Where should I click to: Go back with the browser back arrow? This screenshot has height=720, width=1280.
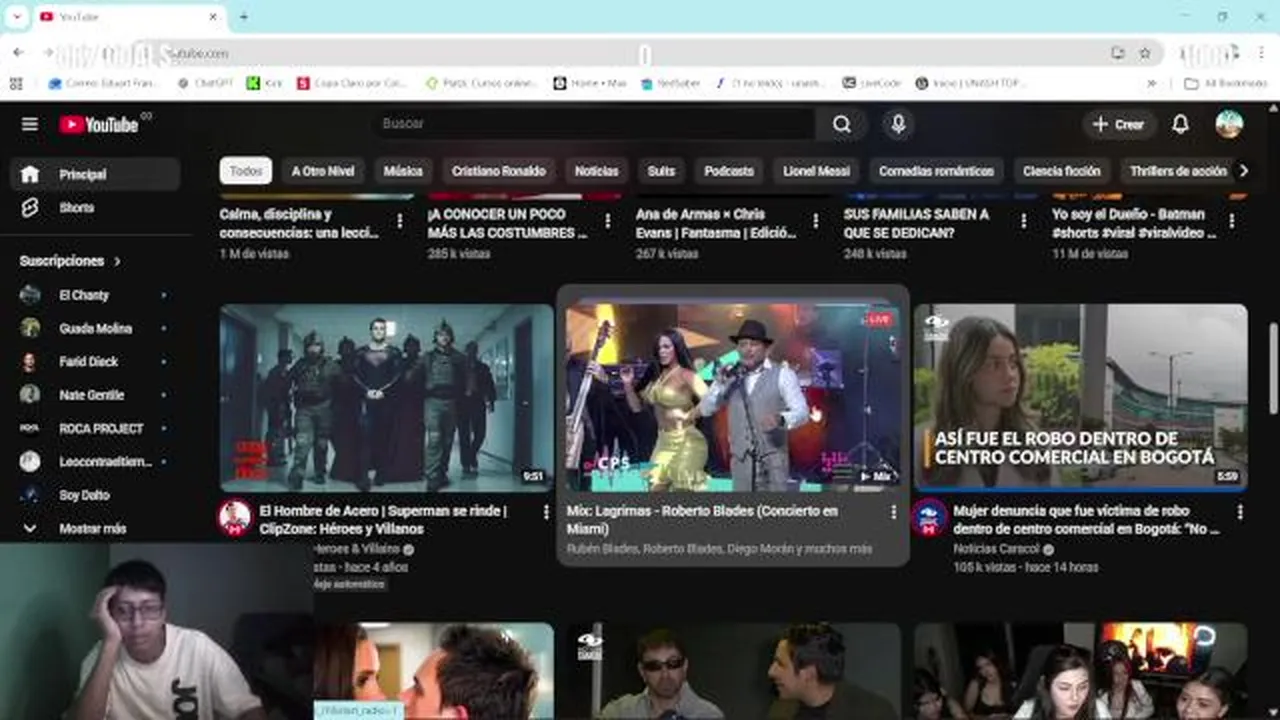click(19, 52)
